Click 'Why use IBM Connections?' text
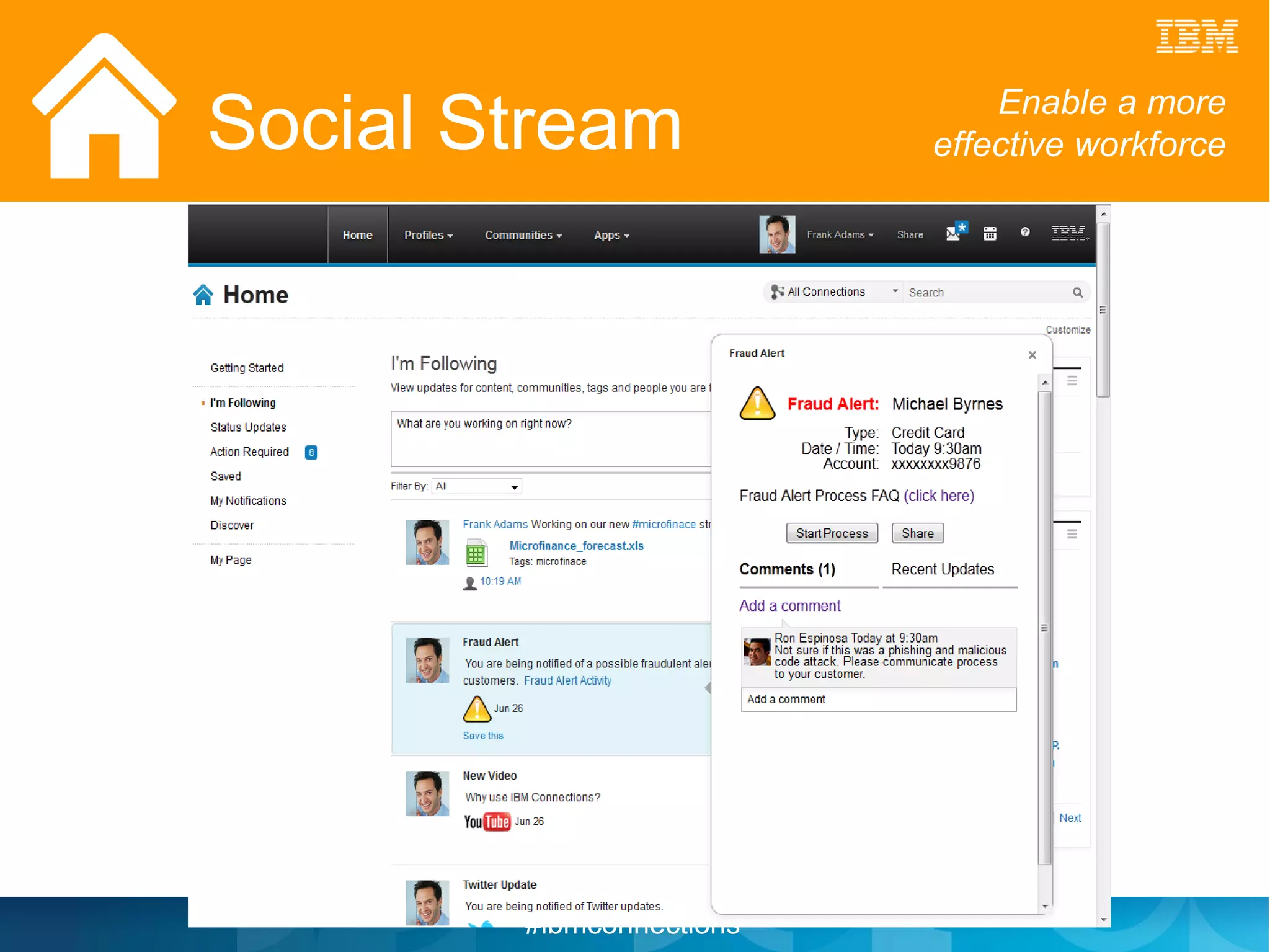Screen dimensions: 1270x952 click(x=533, y=798)
